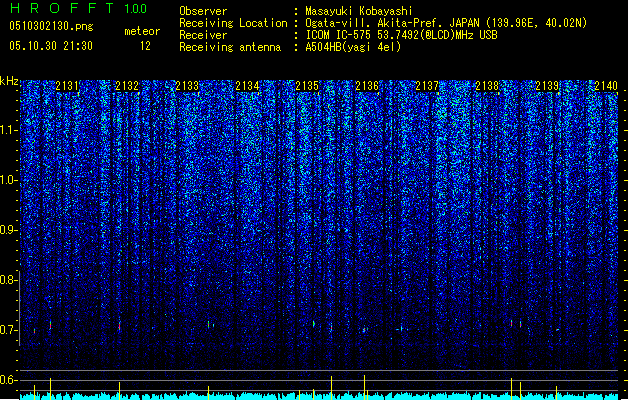Click the kHz axis unit label

coord(9,81)
